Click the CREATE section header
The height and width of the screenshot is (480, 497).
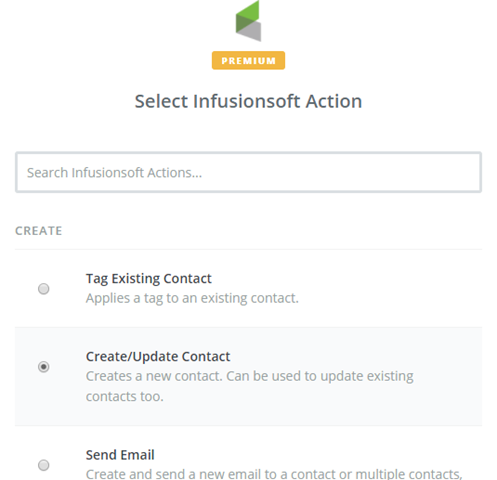click(39, 231)
